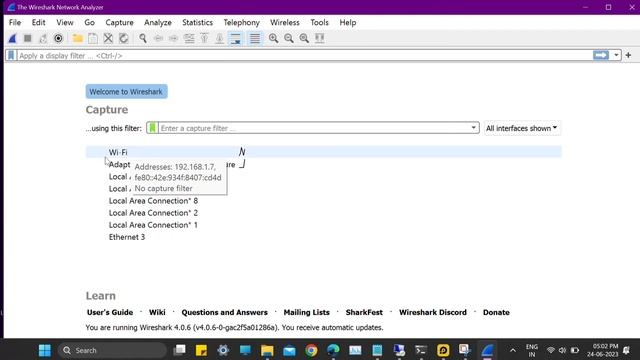Find a packet with the magnifier icon
This screenshot has height=360, width=640.
point(143,38)
